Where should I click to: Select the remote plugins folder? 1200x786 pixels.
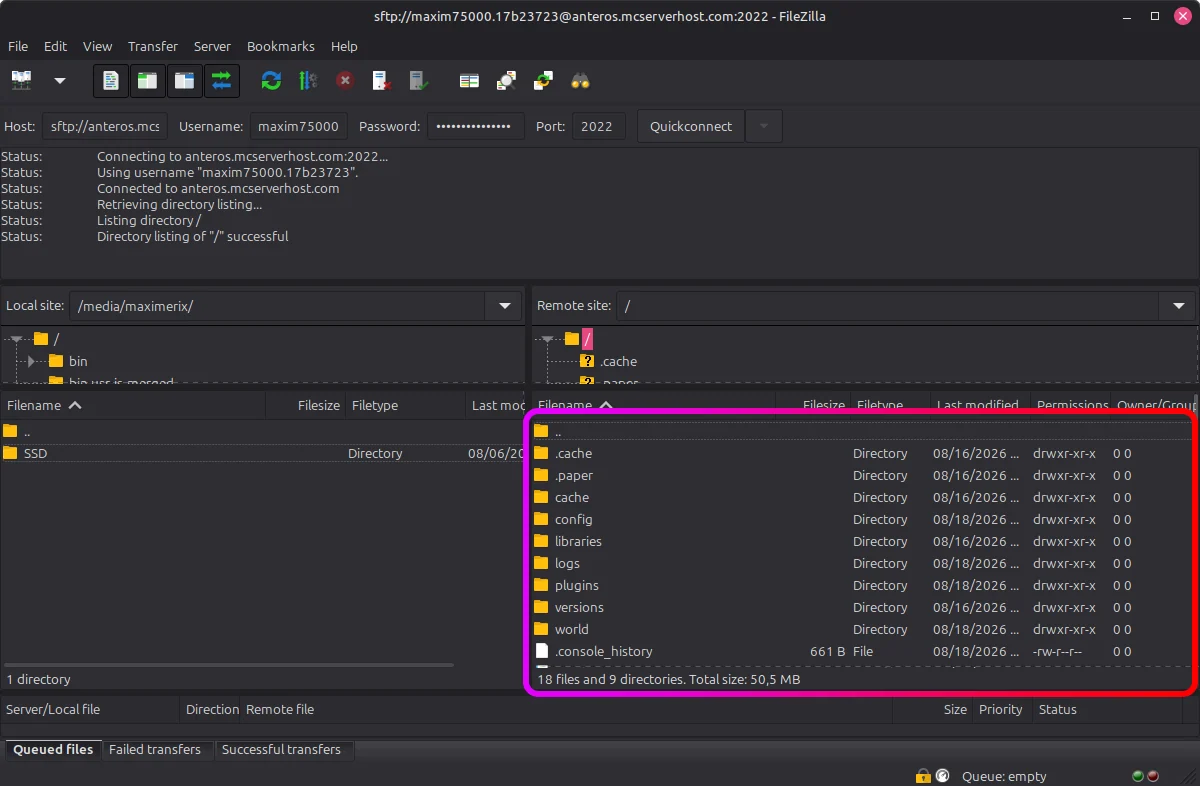(863, 585)
